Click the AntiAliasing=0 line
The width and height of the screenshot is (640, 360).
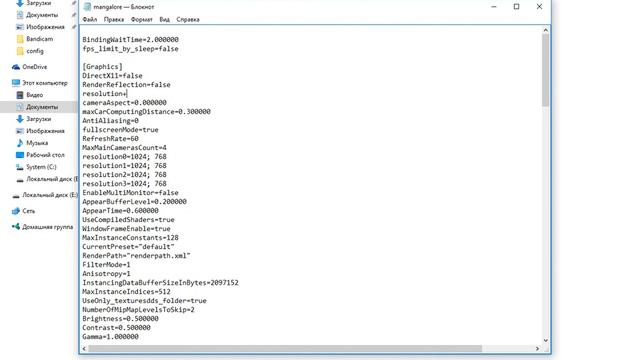point(111,121)
